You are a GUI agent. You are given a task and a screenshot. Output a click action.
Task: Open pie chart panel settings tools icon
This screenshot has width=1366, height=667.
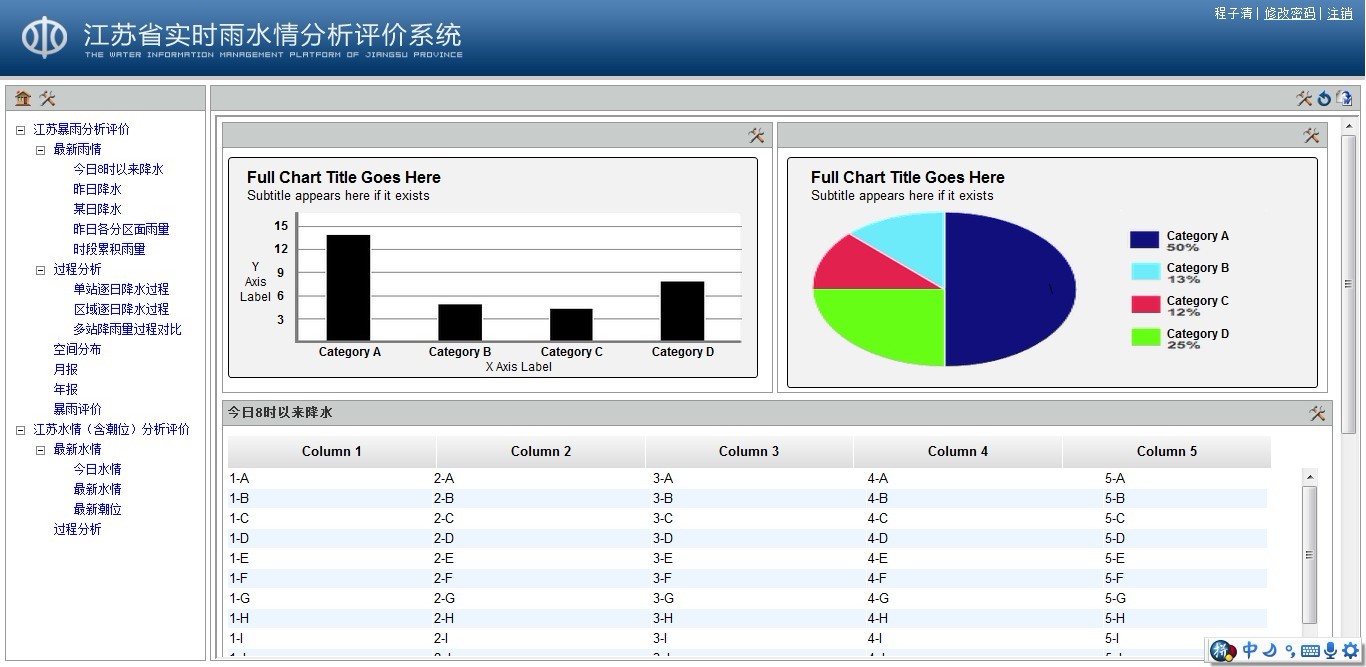click(1312, 136)
